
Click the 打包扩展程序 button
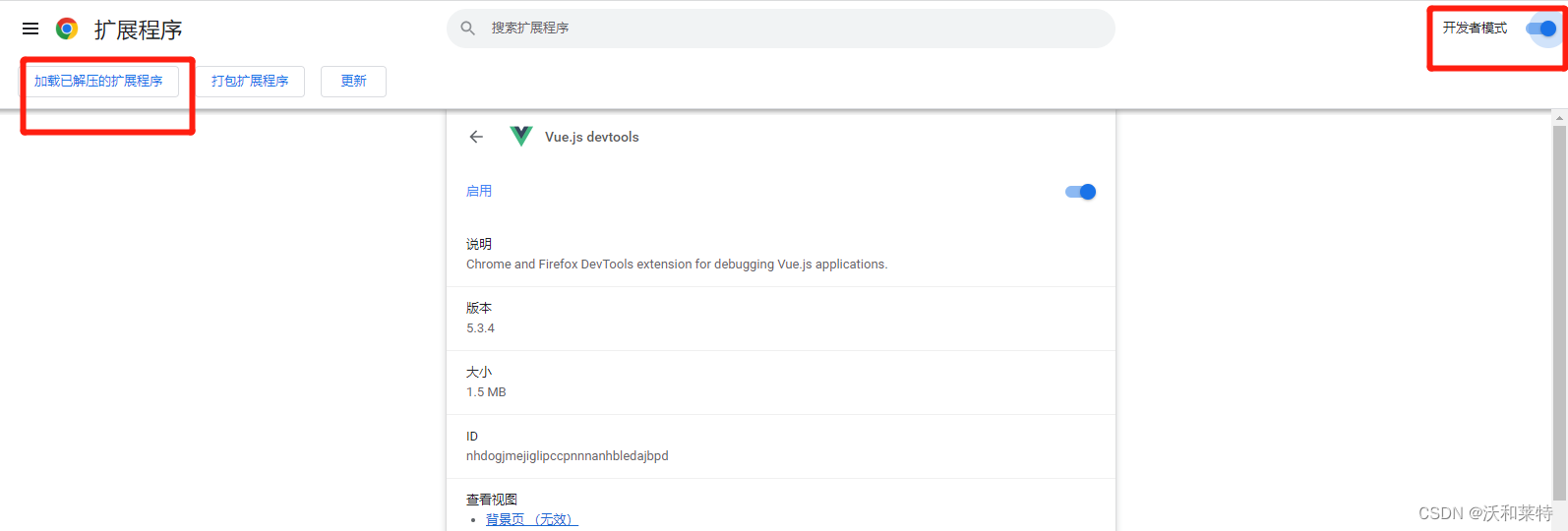250,81
